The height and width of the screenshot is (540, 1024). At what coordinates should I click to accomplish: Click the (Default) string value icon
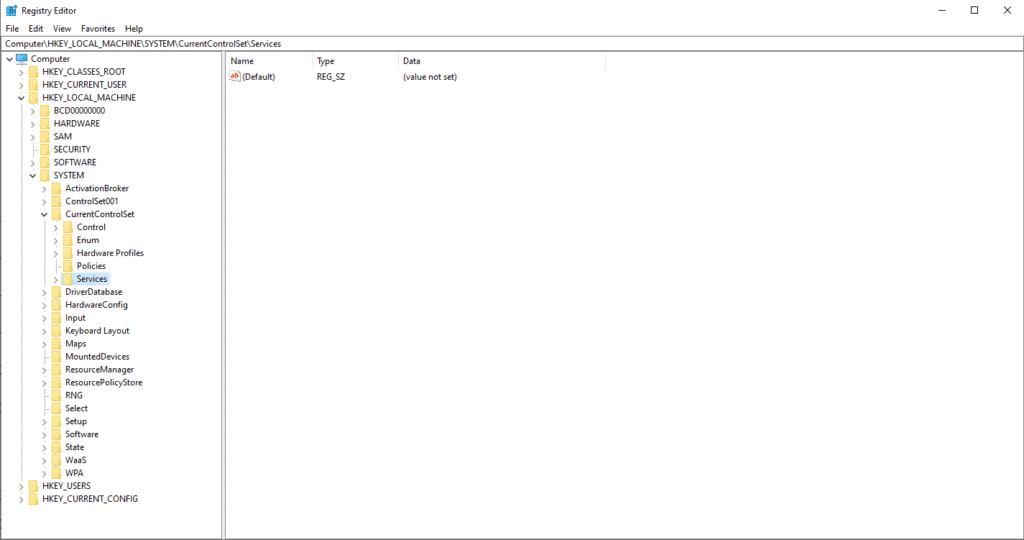coord(235,77)
